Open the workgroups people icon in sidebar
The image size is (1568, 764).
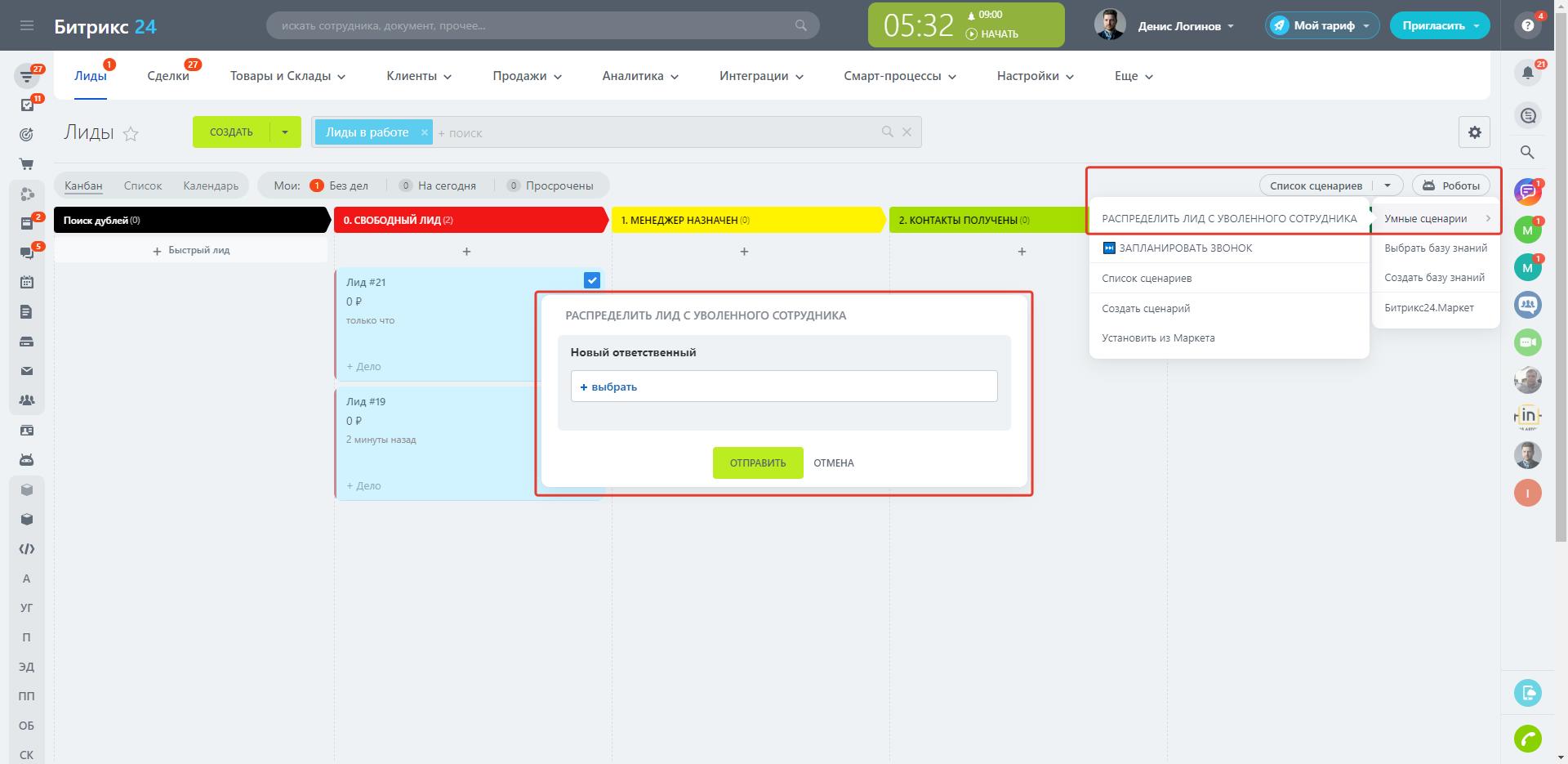26,400
